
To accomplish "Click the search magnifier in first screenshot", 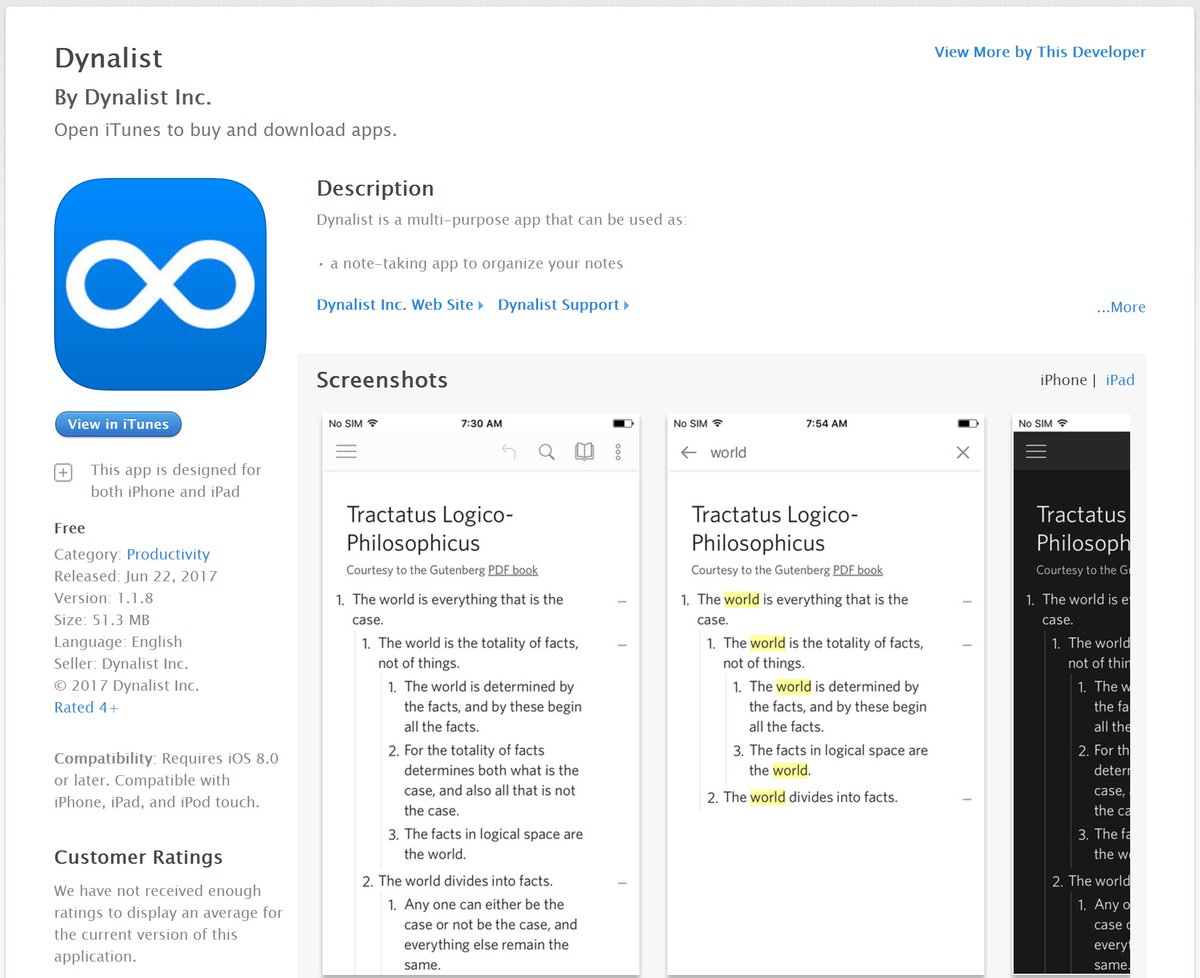I will click(x=546, y=452).
